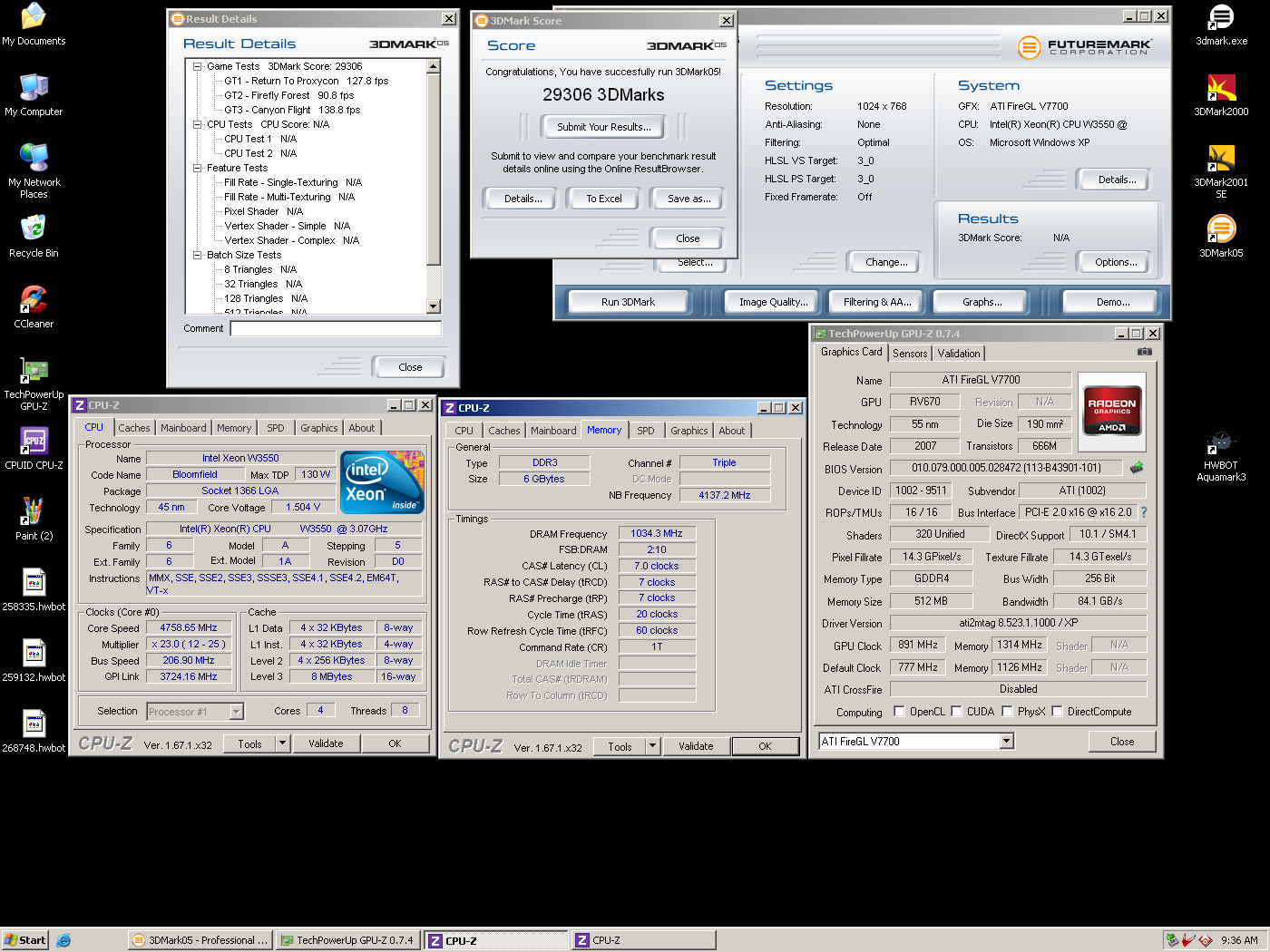Click the Futuremark logo icon
The width and height of the screenshot is (1270, 952).
tap(1029, 46)
